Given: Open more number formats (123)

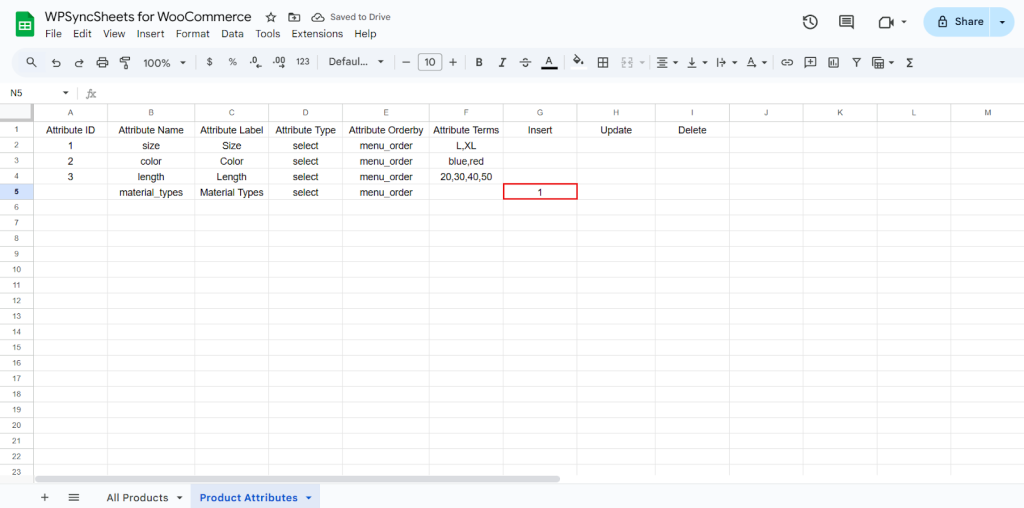Looking at the screenshot, I should [x=302, y=62].
